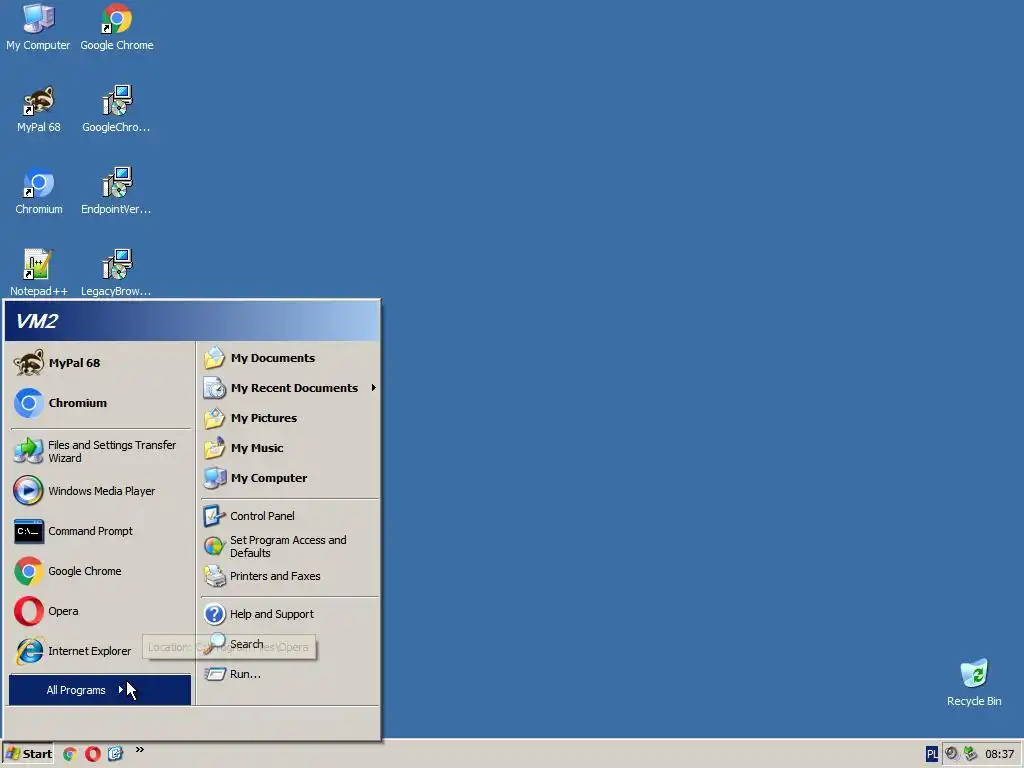Launch Chrome from Quick Launch bar
The image size is (1024, 768).
(x=70, y=754)
